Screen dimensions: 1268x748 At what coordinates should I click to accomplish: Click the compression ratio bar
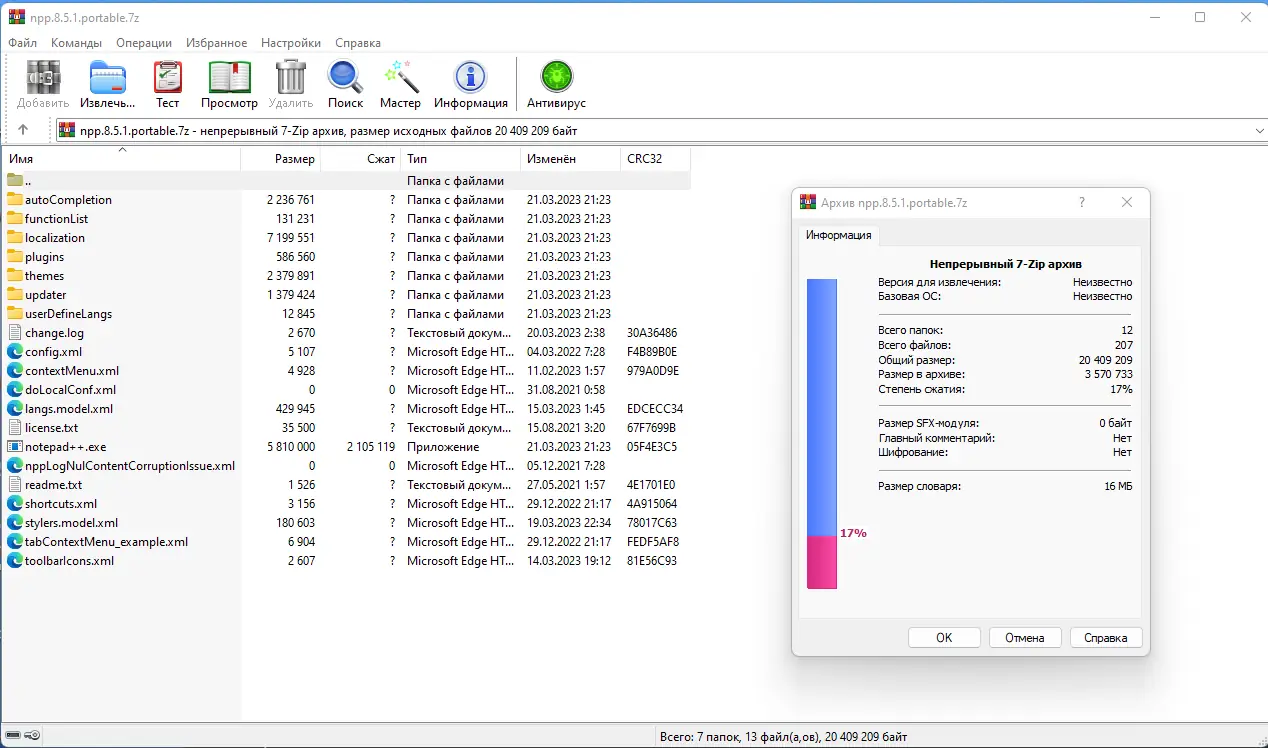point(822,434)
